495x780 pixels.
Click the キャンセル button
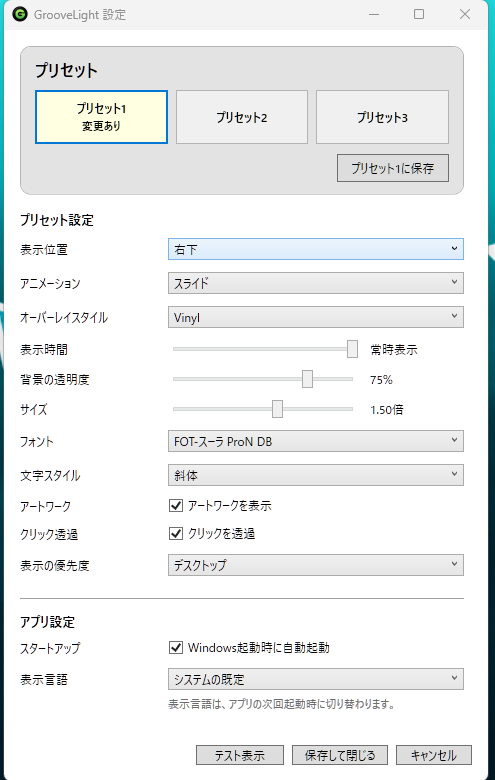click(x=434, y=755)
